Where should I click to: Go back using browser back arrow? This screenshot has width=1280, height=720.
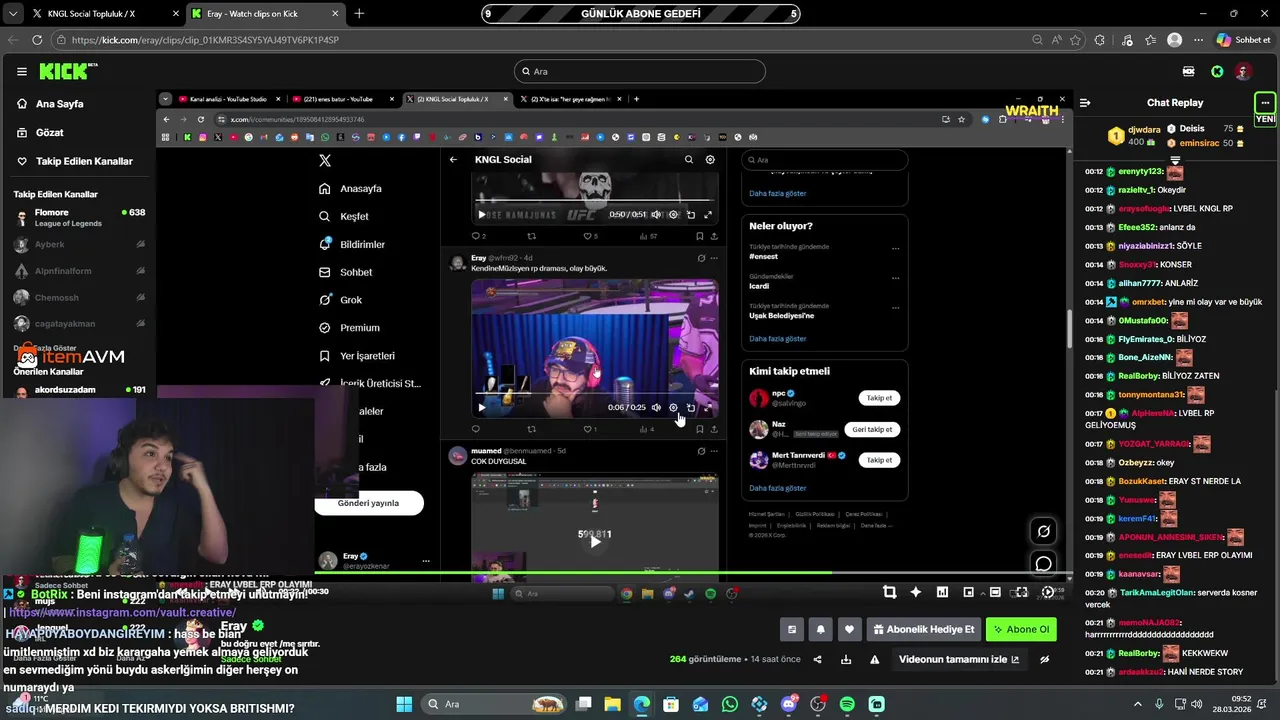pyautogui.click(x=13, y=40)
